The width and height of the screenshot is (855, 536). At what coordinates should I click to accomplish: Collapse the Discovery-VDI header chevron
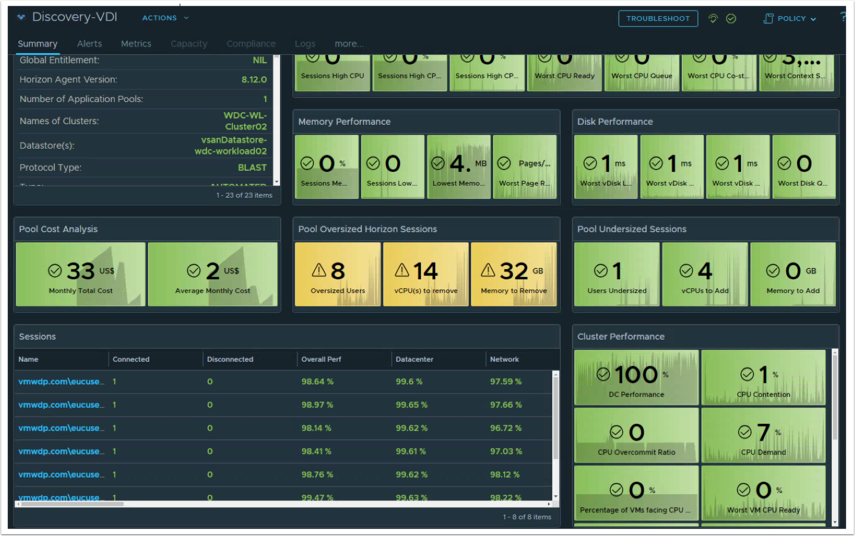(x=22, y=18)
